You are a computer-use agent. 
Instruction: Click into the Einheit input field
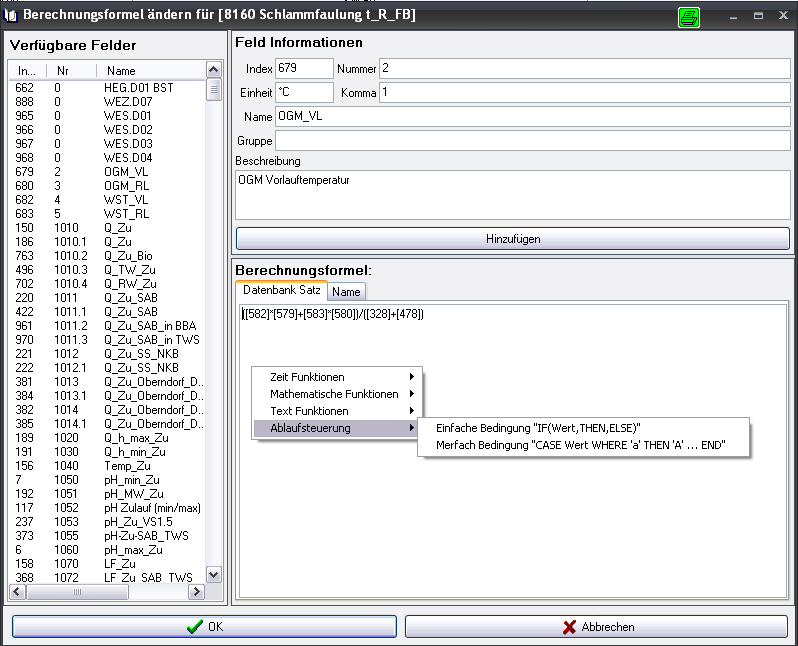pos(304,92)
